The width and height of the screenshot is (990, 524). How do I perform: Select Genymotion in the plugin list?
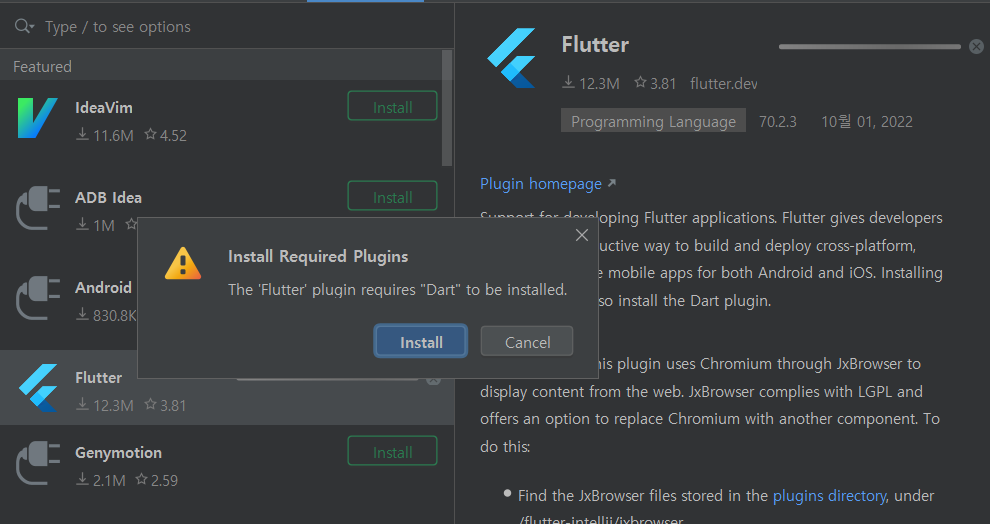[118, 453]
